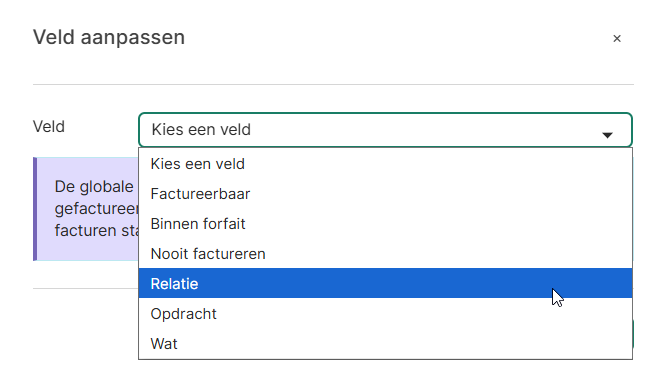Open the 'Kies een veld' combo box
667x378 pixels.
coord(385,130)
